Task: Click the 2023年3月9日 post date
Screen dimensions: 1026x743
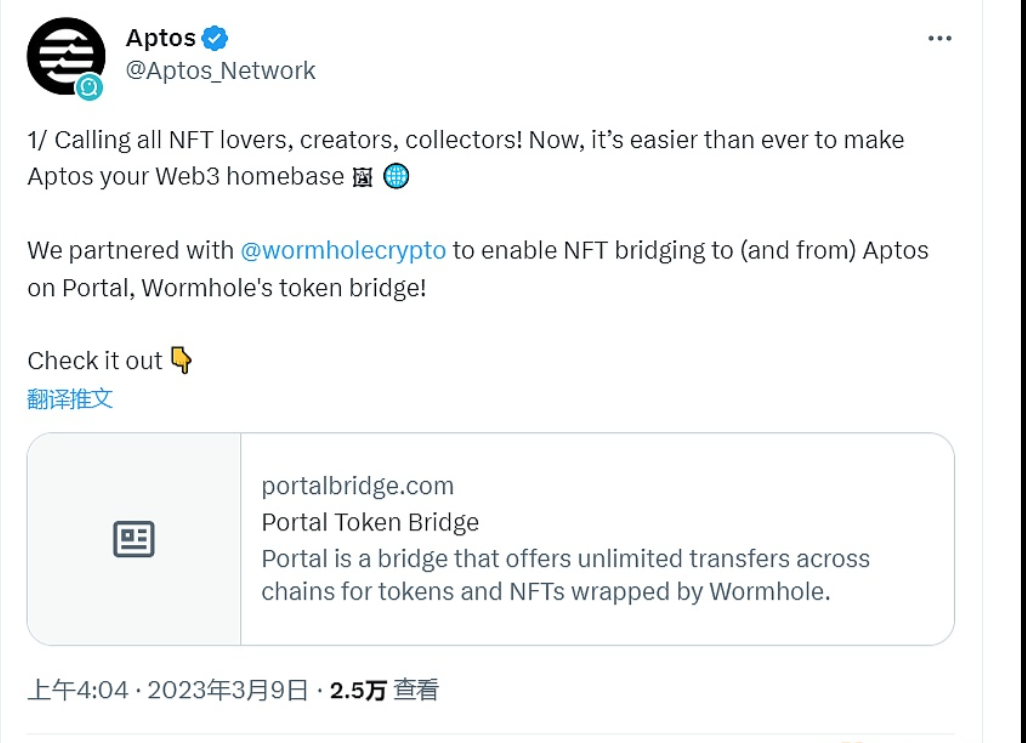Action: tap(228, 690)
